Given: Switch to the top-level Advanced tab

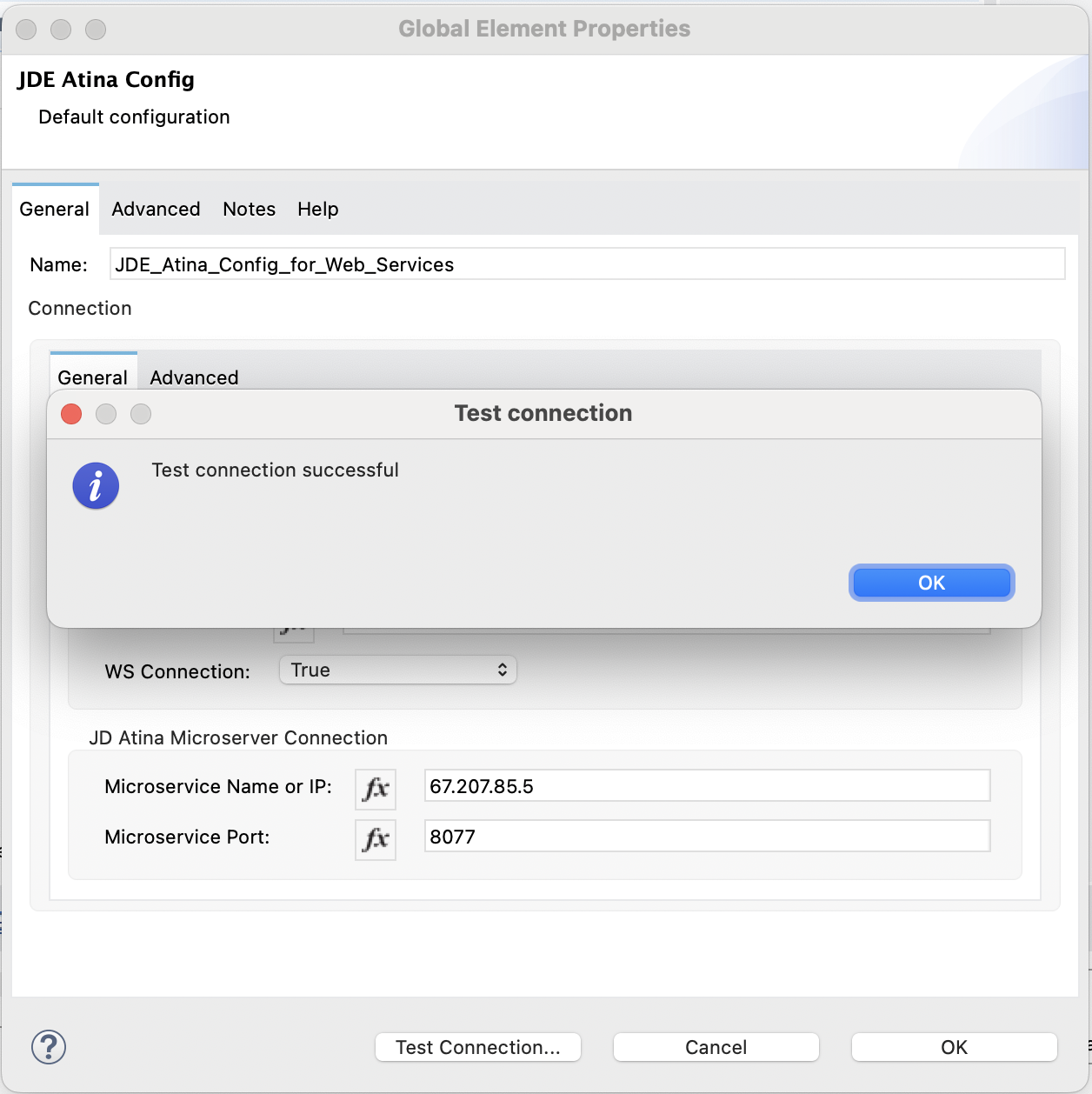Looking at the screenshot, I should tap(156, 210).
